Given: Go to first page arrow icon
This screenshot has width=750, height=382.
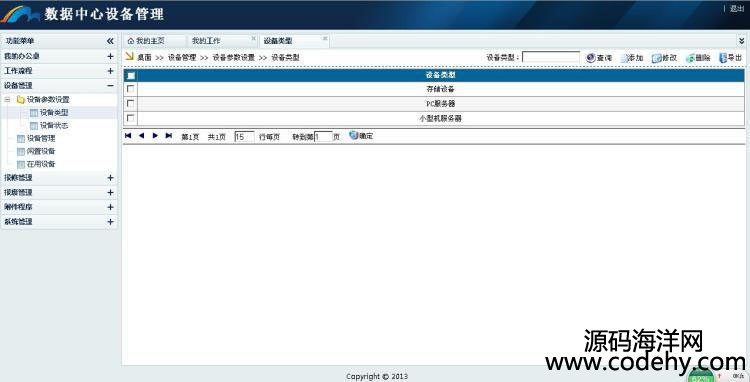Looking at the screenshot, I should click(x=128, y=136).
